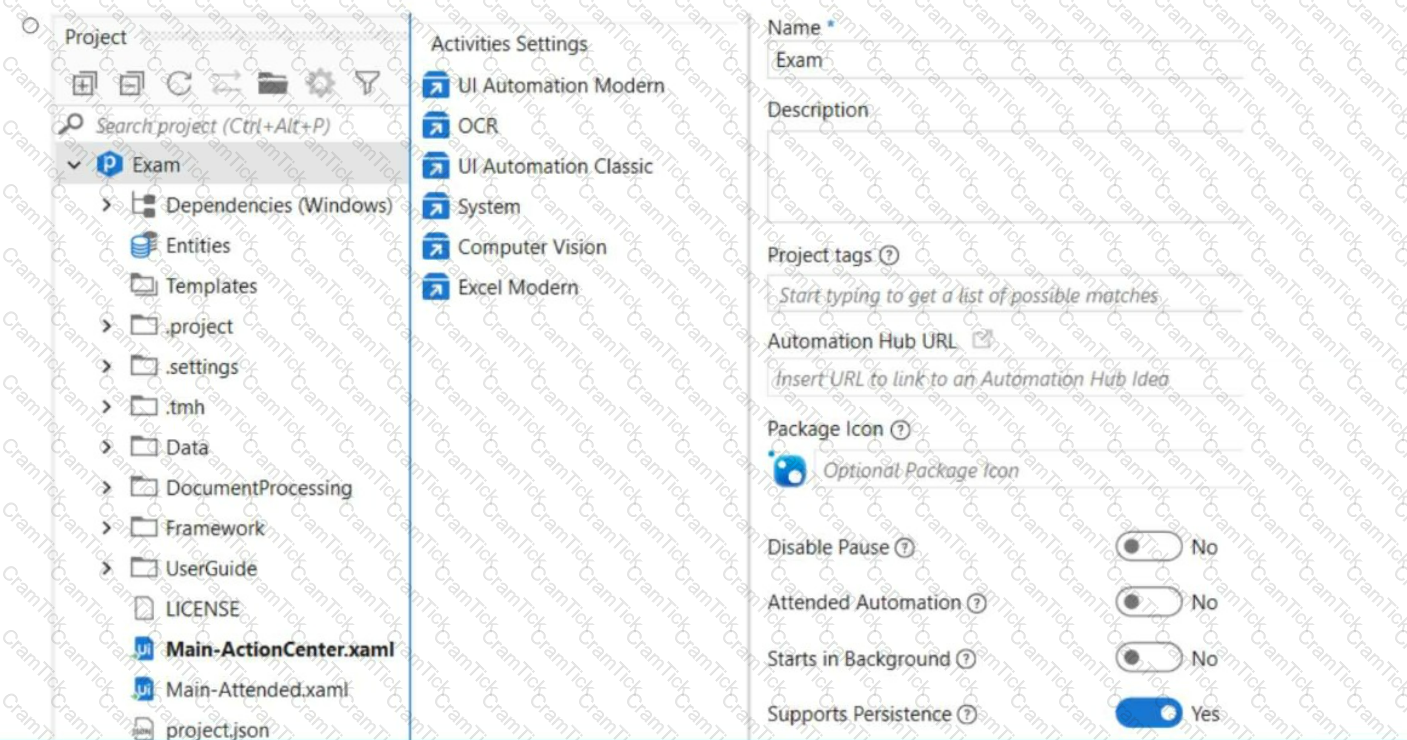1407x740 pixels.
Task: Expand the Framework folder
Action: tap(107, 528)
